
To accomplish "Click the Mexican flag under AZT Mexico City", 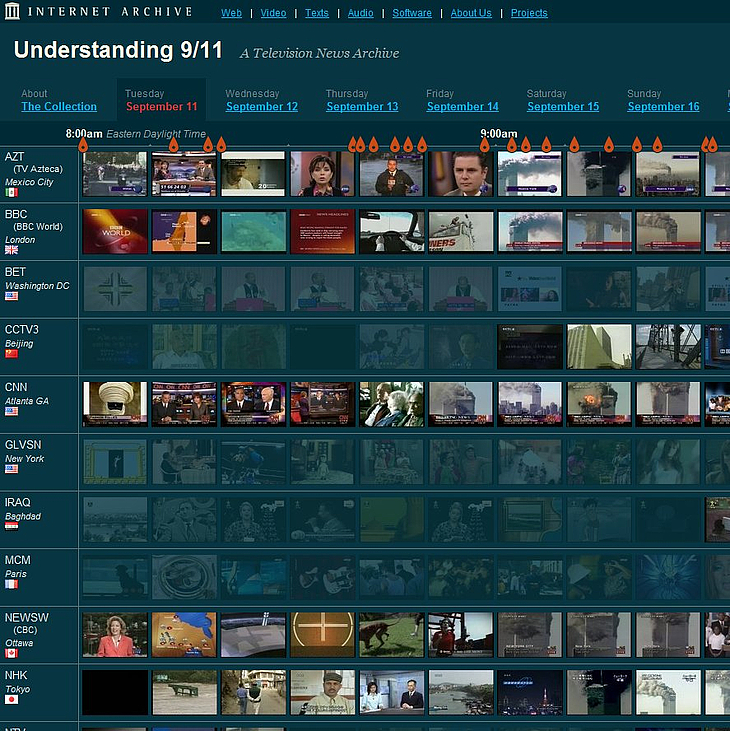I will [x=11, y=192].
